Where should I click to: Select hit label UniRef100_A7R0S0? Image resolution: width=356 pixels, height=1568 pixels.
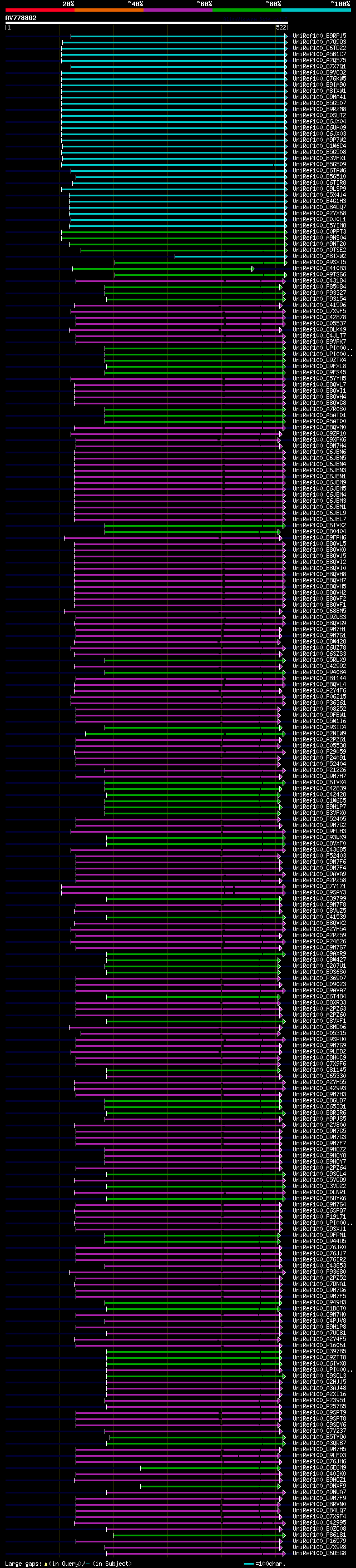point(319,409)
